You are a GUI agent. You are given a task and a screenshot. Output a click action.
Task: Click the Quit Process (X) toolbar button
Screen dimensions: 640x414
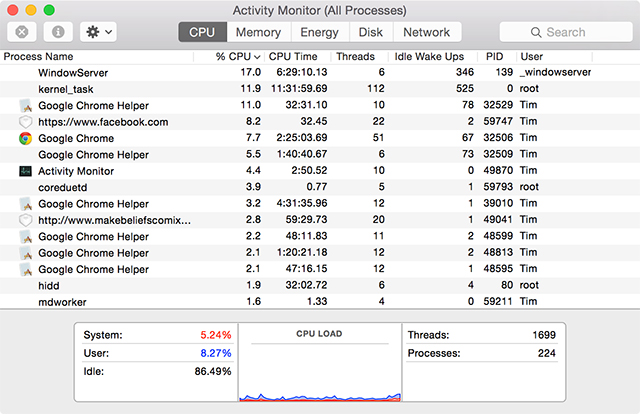point(22,32)
